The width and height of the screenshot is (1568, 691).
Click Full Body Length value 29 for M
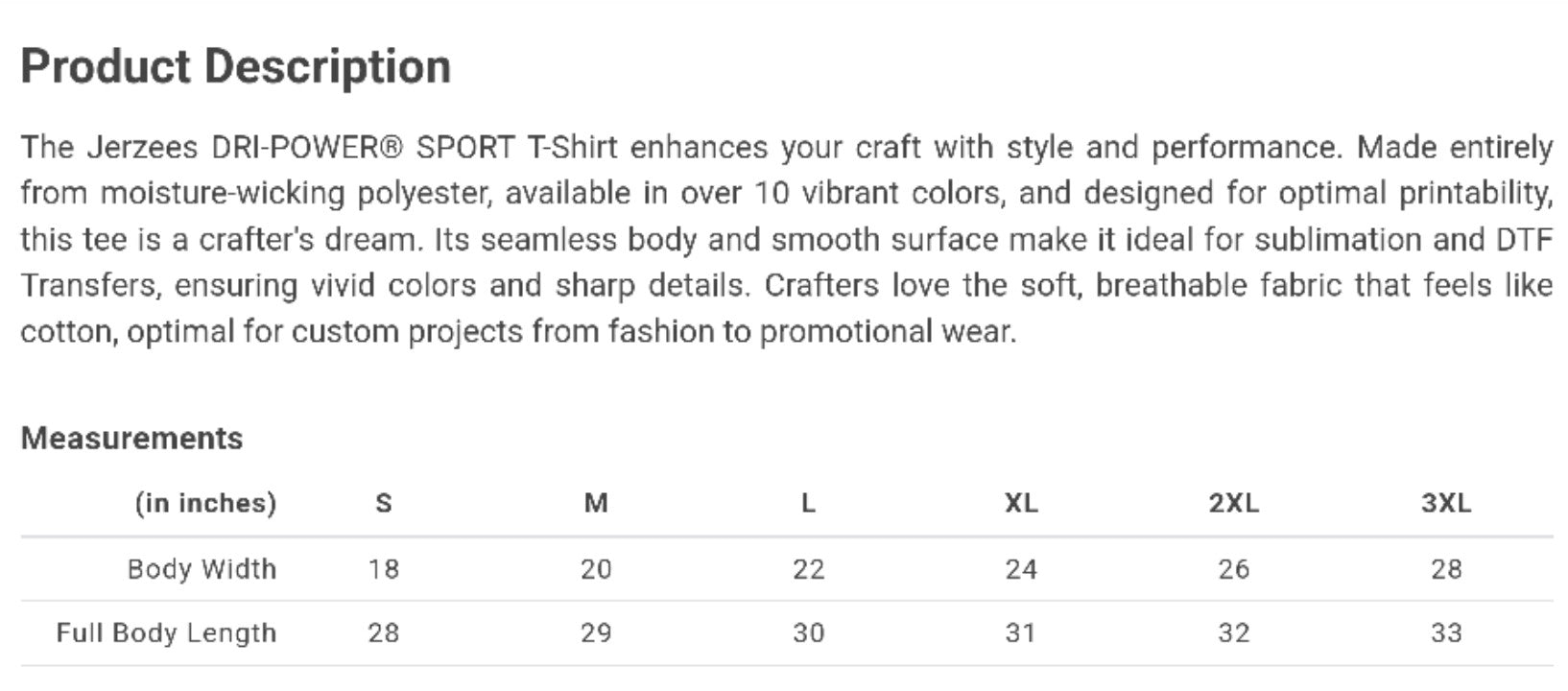pyautogui.click(x=596, y=633)
